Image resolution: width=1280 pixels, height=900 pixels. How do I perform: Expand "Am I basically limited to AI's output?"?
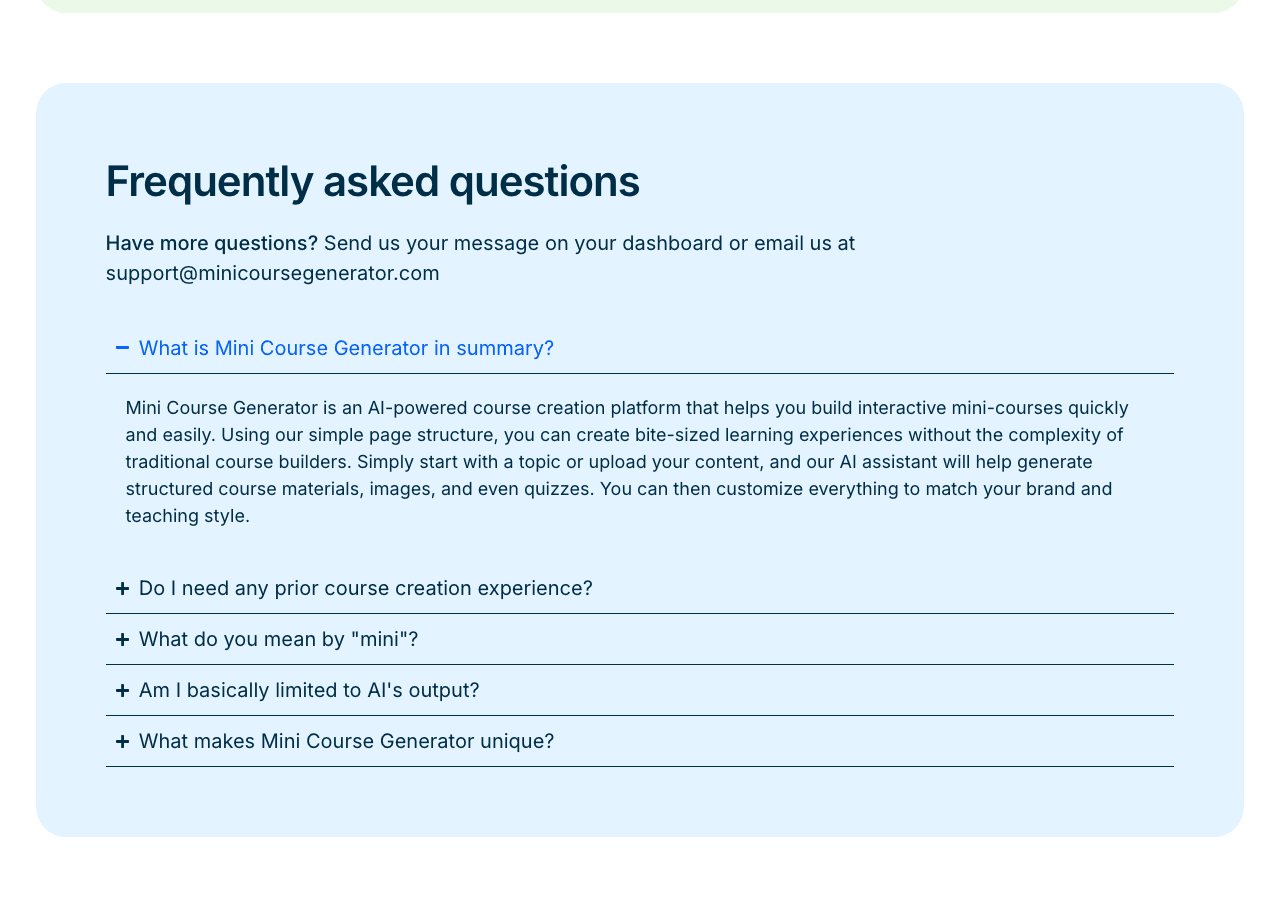pos(640,690)
